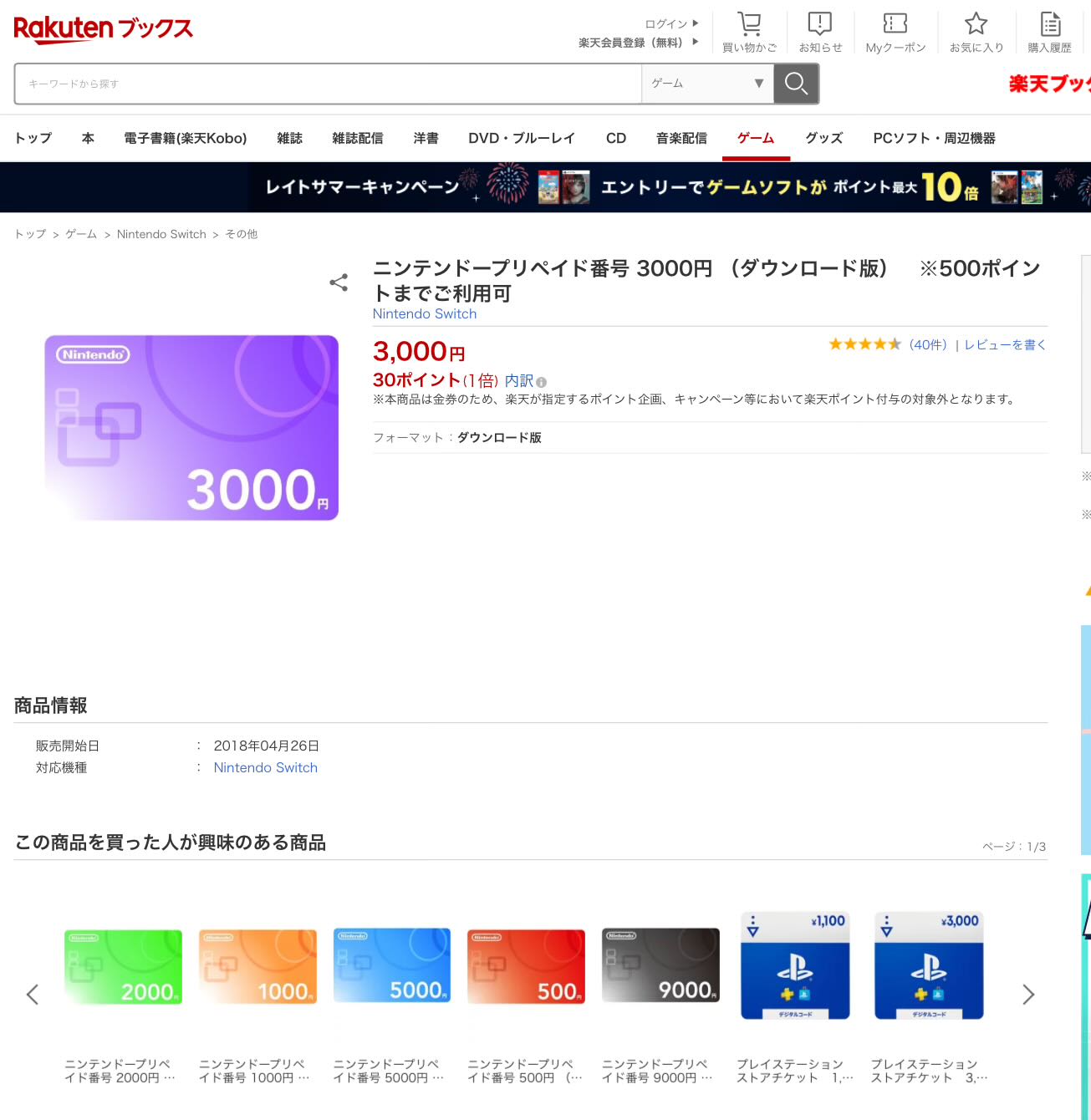Open the green 2000 prepaid card thumbnail
Image resolution: width=1091 pixels, height=1120 pixels.
coord(123,965)
